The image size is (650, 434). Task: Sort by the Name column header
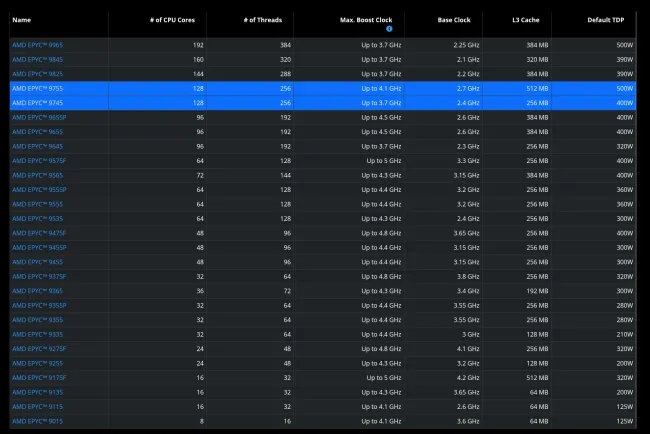[x=23, y=20]
